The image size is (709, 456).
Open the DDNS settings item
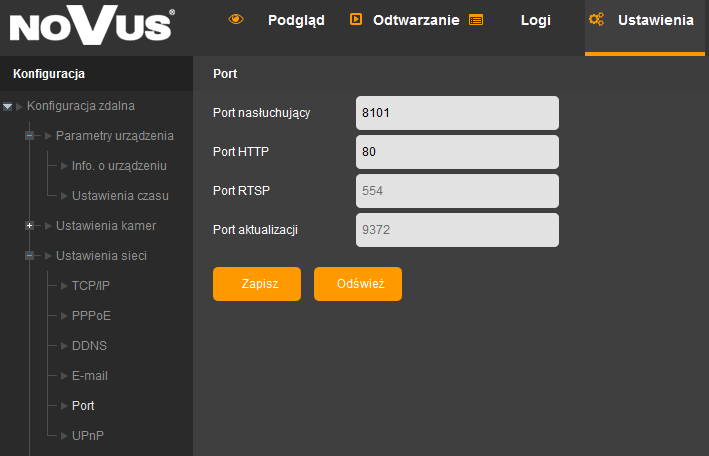(90, 346)
